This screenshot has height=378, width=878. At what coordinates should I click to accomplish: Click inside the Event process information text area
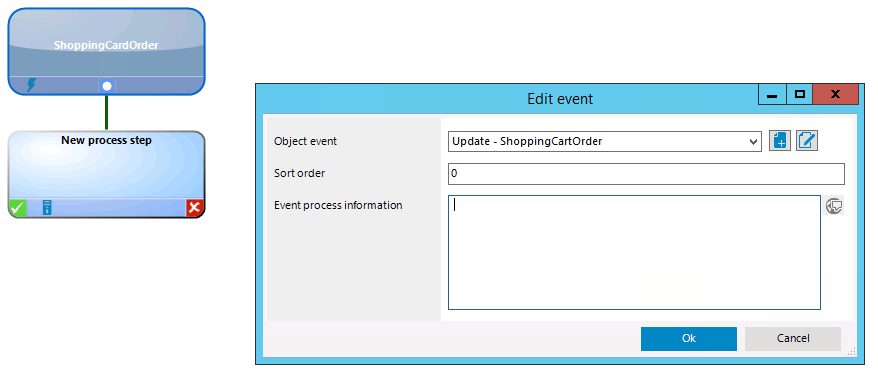coord(634,252)
